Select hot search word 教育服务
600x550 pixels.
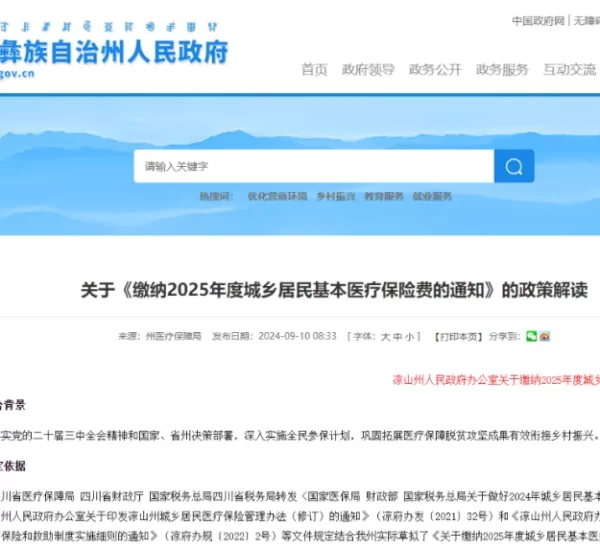click(384, 196)
